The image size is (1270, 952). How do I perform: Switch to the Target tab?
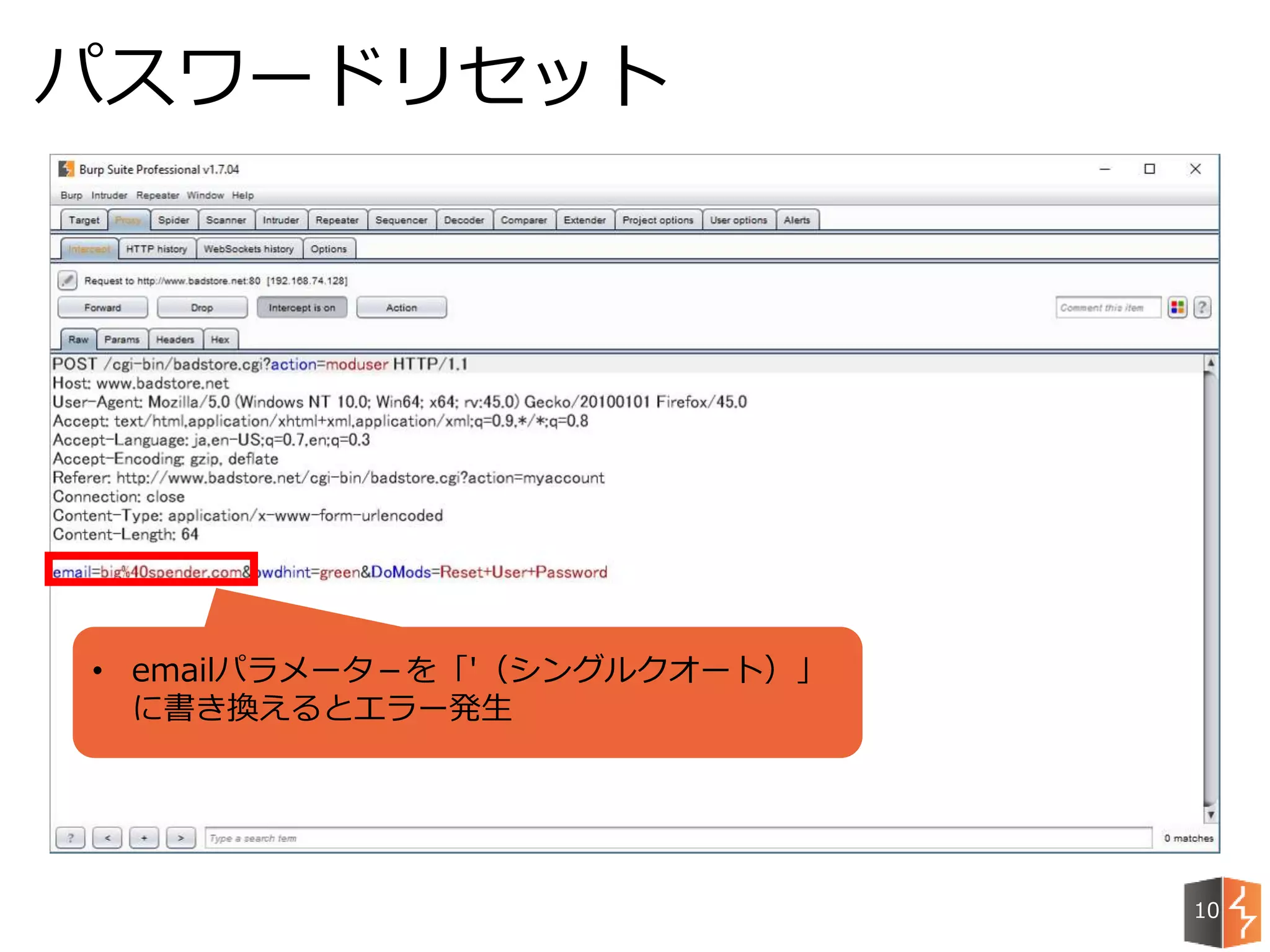84,220
